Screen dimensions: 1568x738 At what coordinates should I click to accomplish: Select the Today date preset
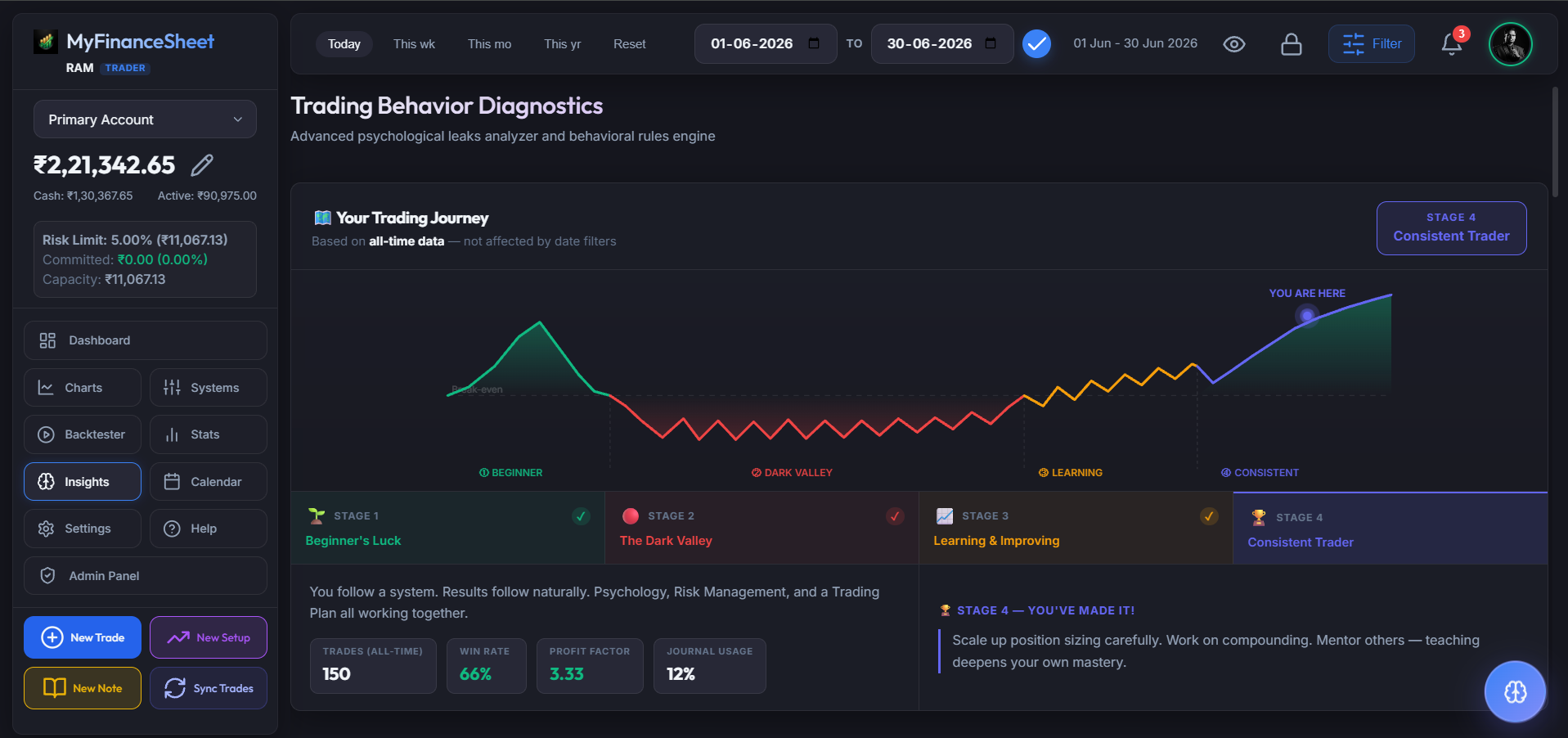click(x=344, y=44)
